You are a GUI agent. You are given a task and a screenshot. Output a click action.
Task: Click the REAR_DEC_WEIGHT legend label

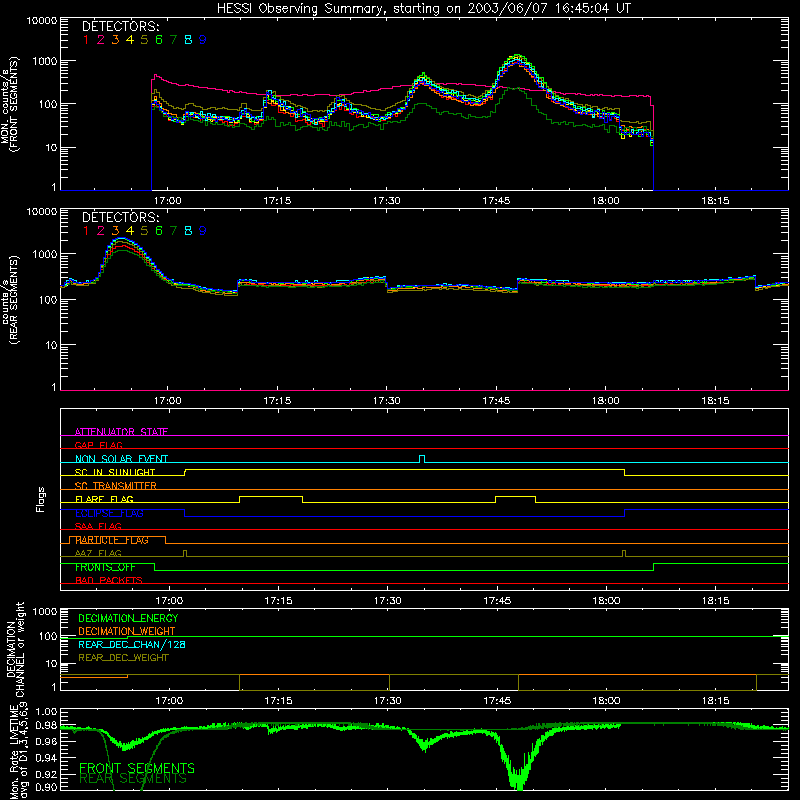click(x=123, y=658)
